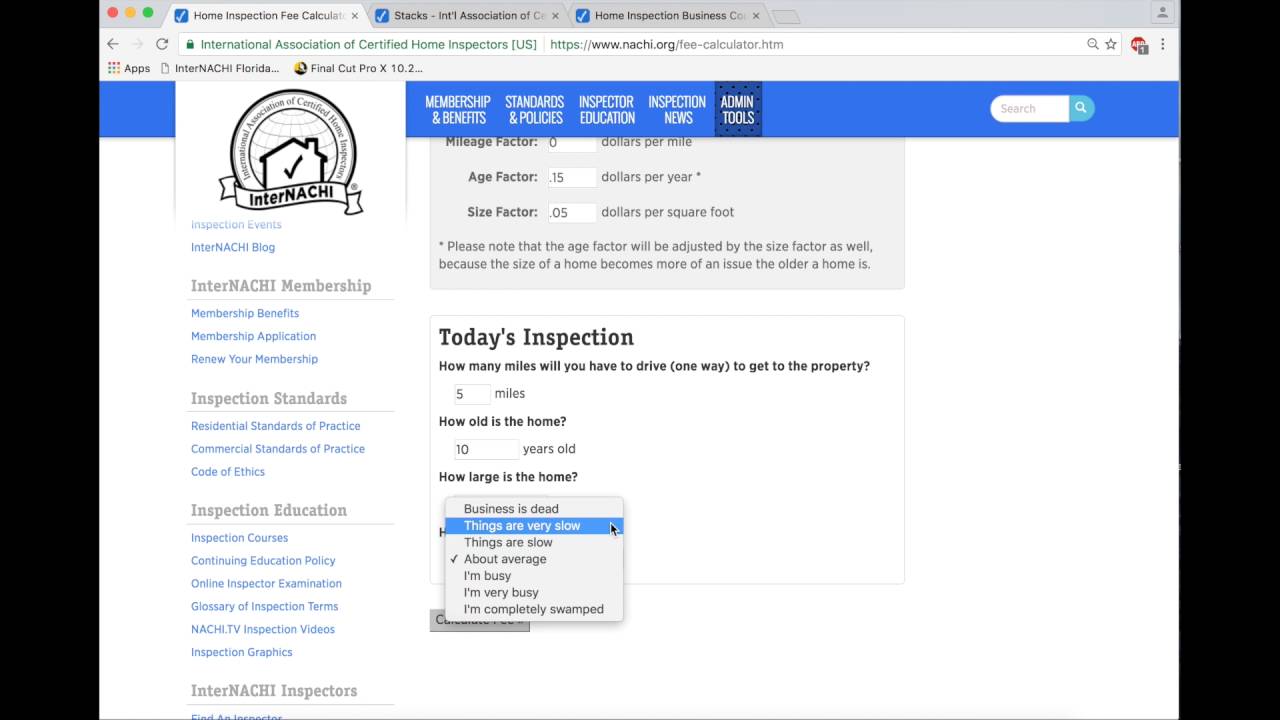Viewport: 1280px width, 720px height.
Task: Switch to Home Inspection Fee Calculator tab
Action: click(266, 16)
